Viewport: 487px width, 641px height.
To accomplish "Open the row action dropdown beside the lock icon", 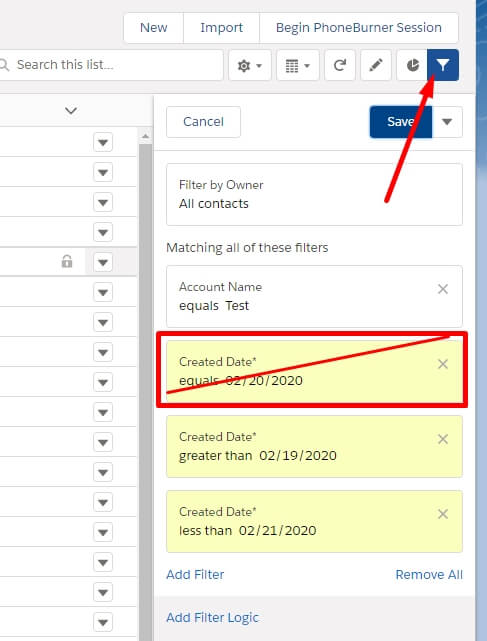I will (103, 262).
